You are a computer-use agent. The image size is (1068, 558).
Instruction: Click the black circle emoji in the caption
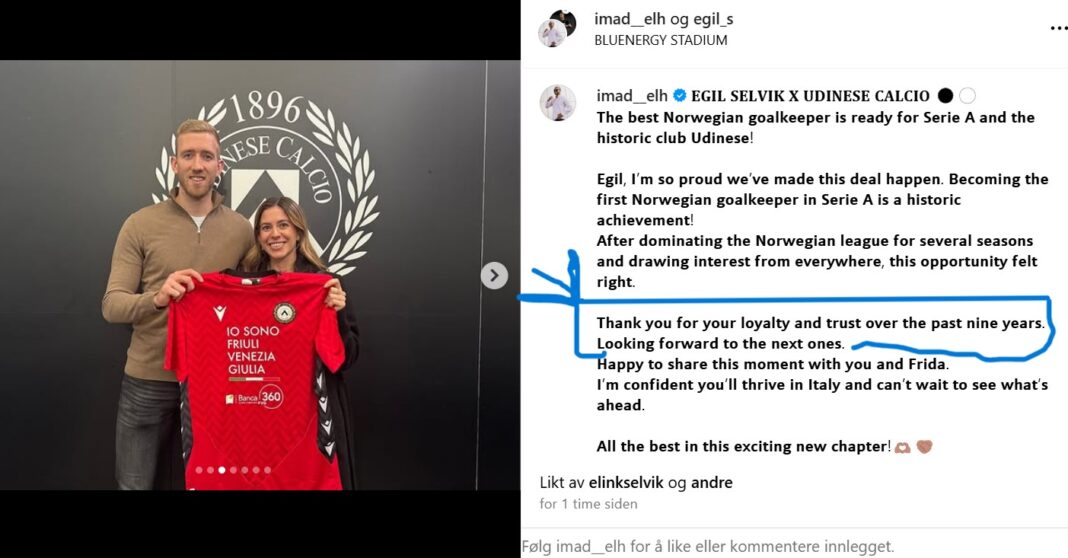click(x=945, y=95)
